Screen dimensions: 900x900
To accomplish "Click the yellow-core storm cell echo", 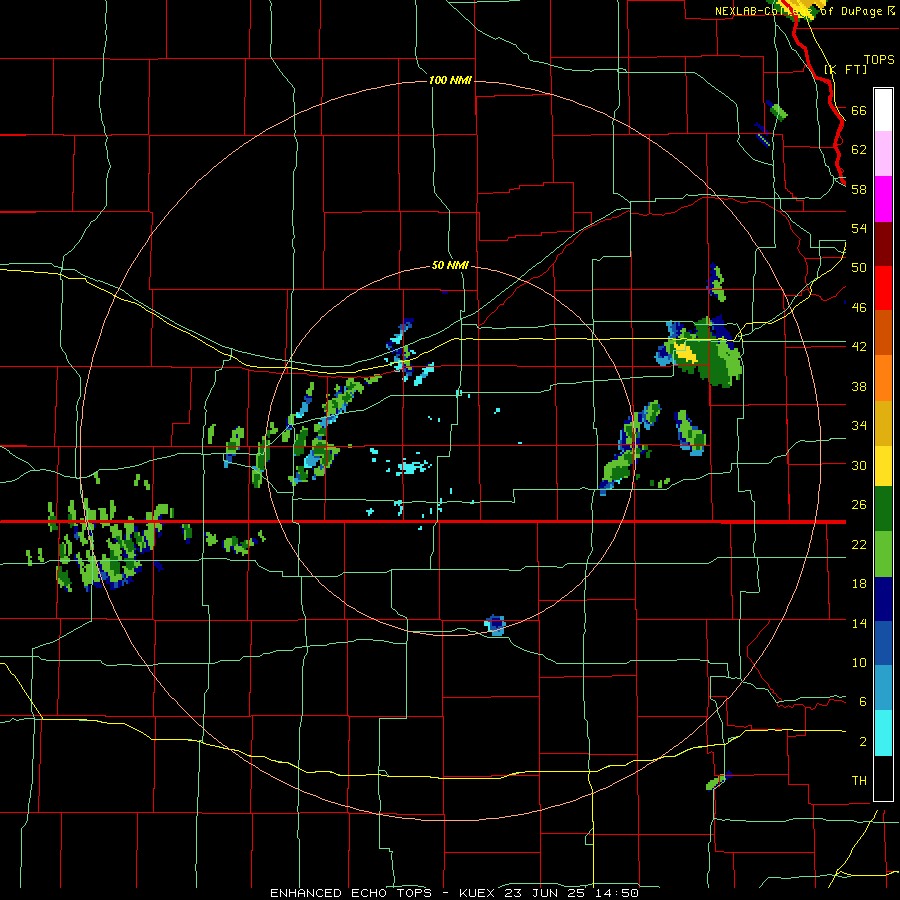I will (700, 351).
